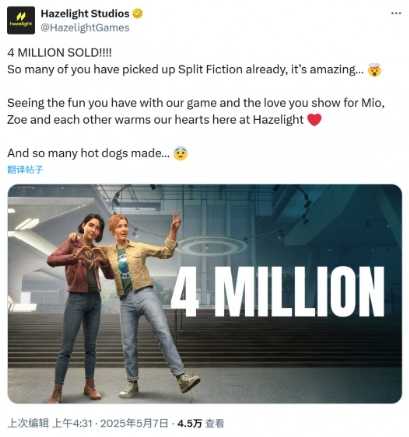Click the large 4 MILLION banner text

click(277, 292)
